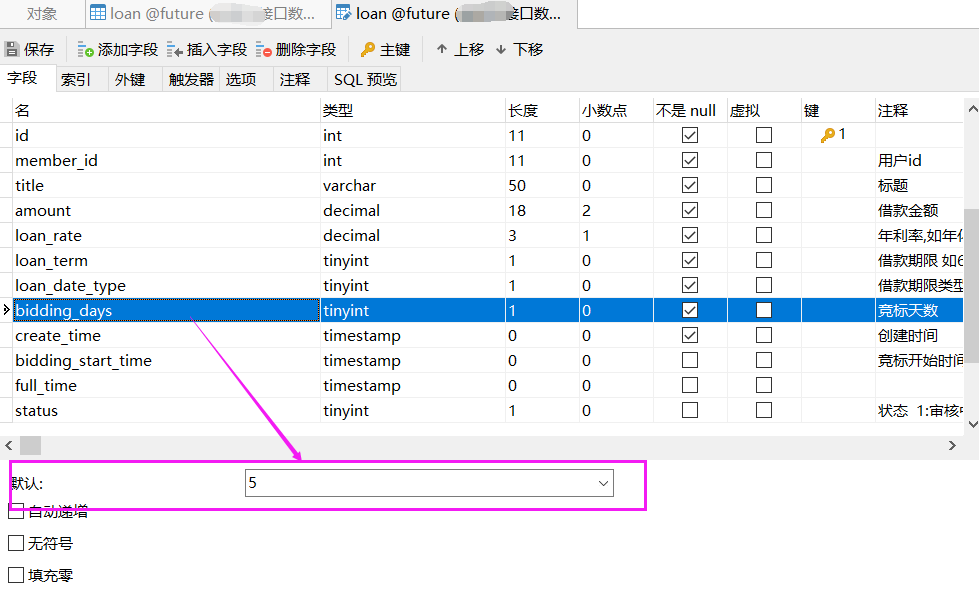This screenshot has height=603, width=979.
Task: Switch to the Indexes (索引) tab
Action: pos(75,79)
